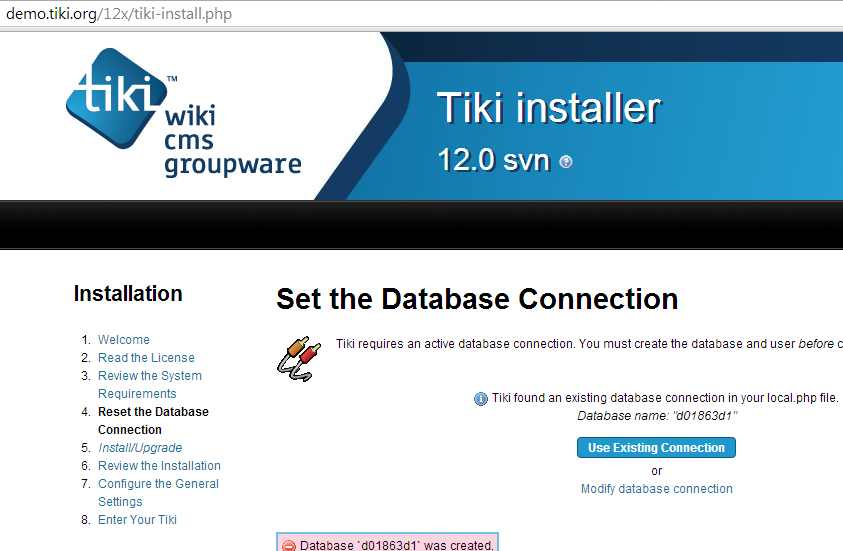Open Review the System Requirements step
The image size is (843, 551).
[150, 384]
